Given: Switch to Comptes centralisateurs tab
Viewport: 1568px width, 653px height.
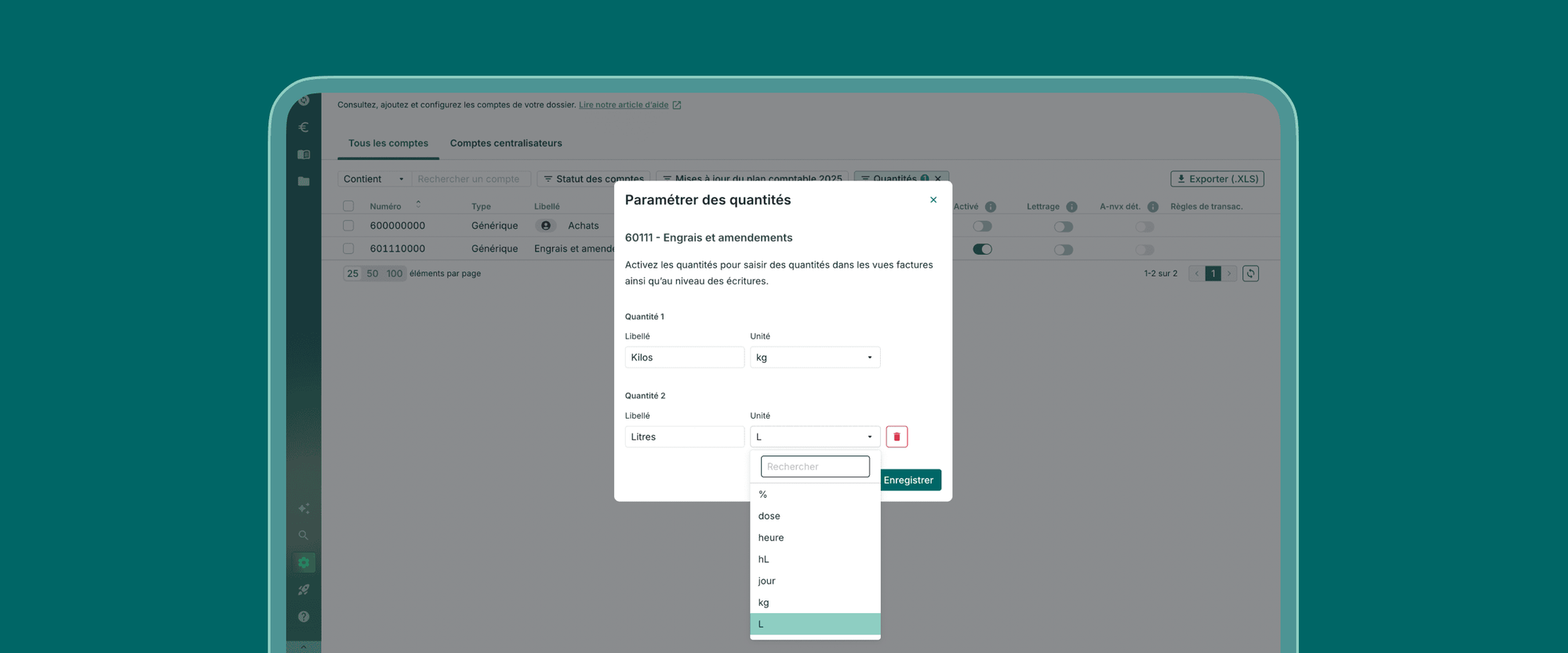Looking at the screenshot, I should click(505, 143).
